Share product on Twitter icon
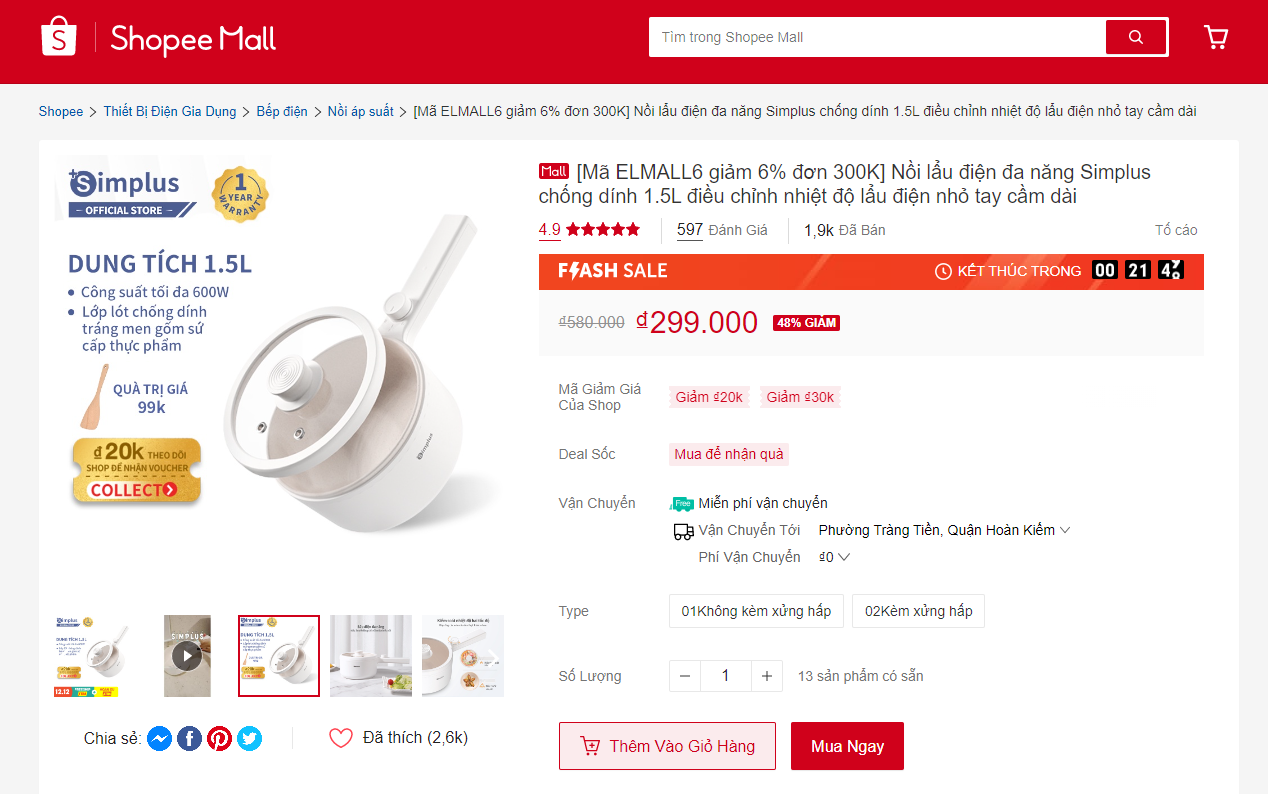 pyautogui.click(x=250, y=738)
